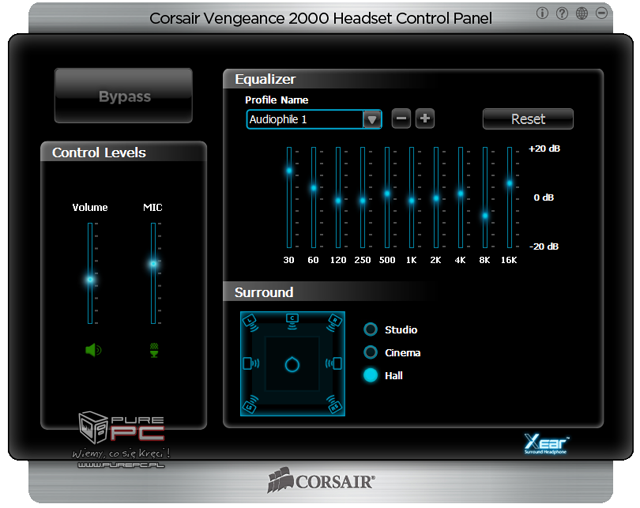
Task: Click the Control Levels section header
Action: (99, 153)
